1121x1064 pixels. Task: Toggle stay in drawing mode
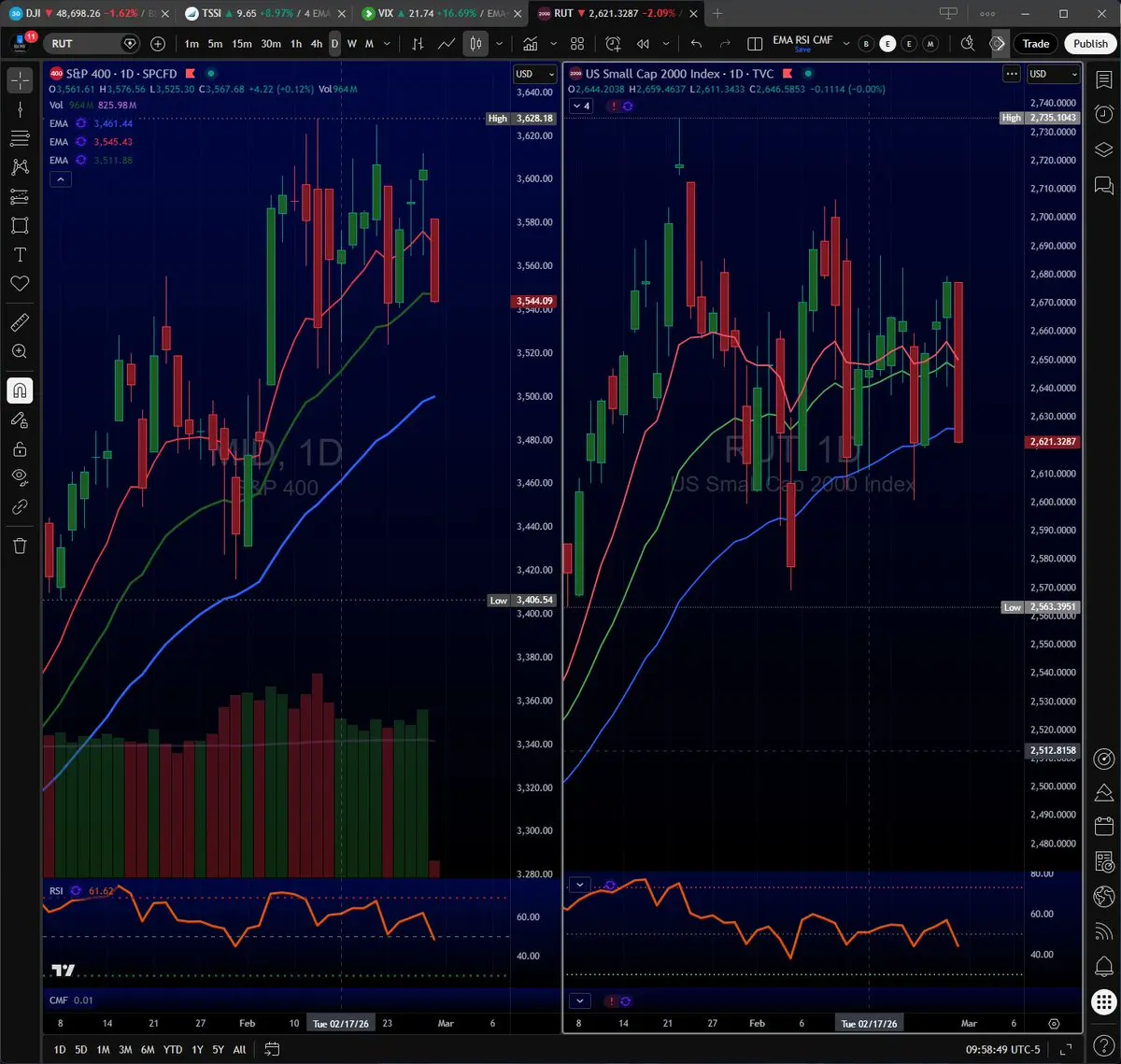pyautogui.click(x=20, y=419)
